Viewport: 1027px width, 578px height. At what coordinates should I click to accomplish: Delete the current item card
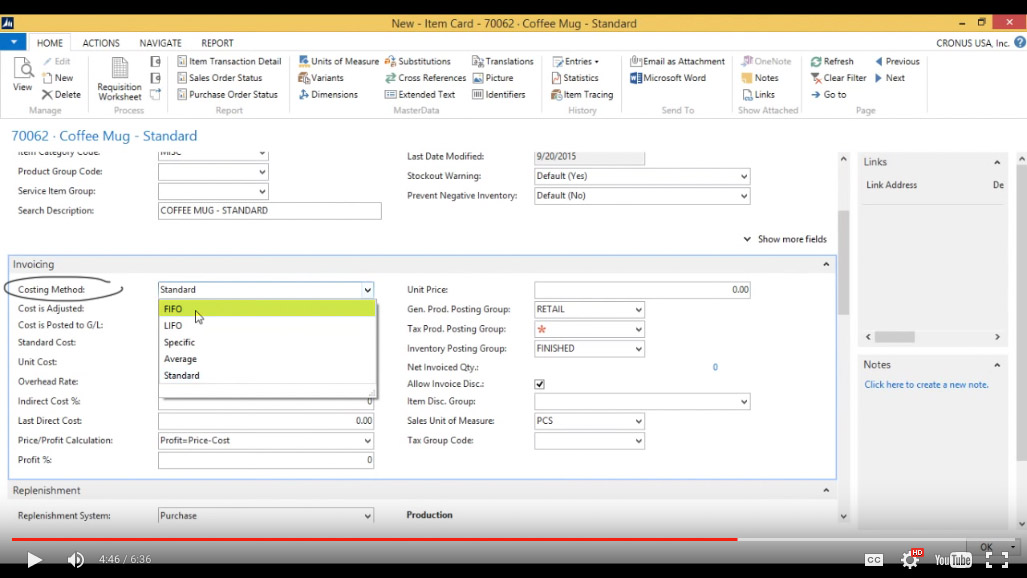click(61, 94)
